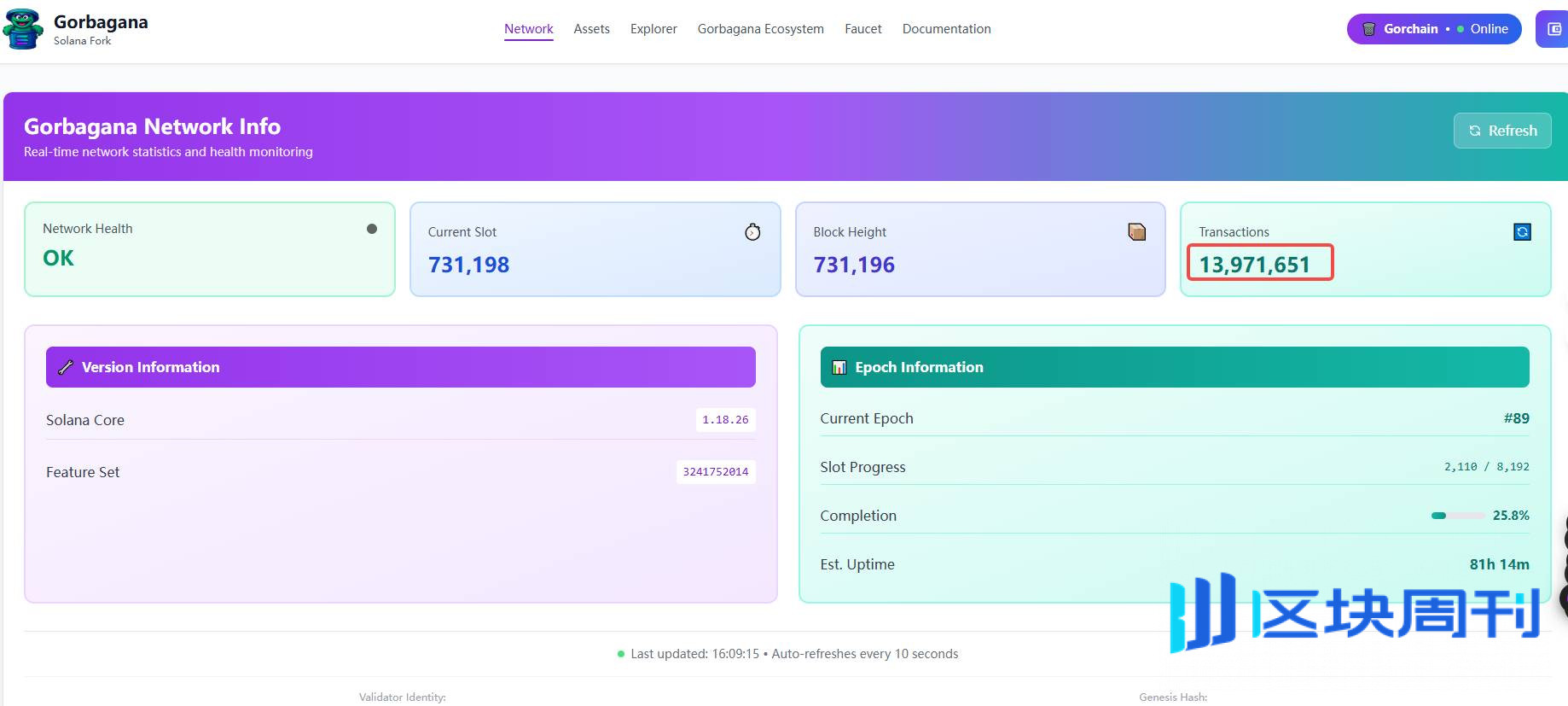Click the stopwatch icon in Current Slot card
The height and width of the screenshot is (706, 1568).
point(752,232)
